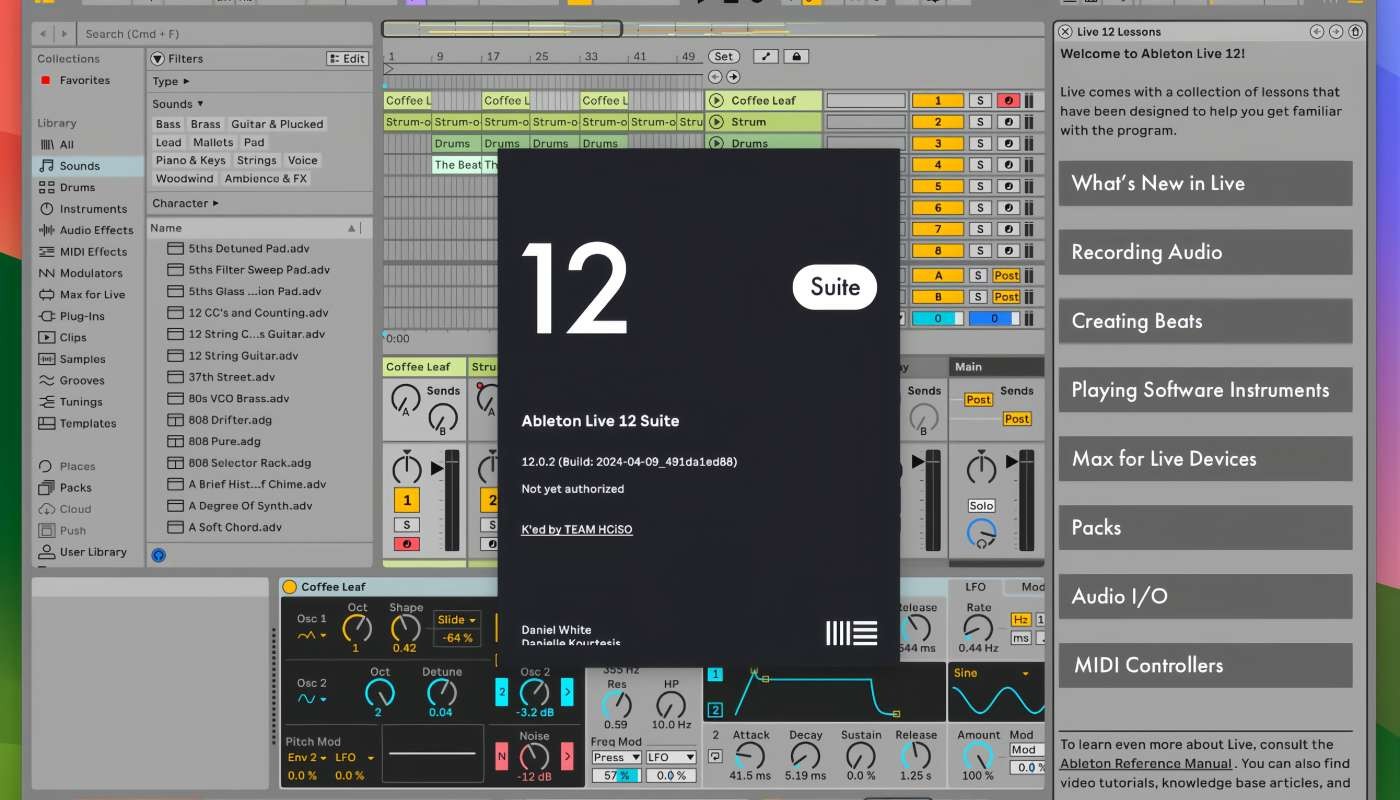Disarm the Coffee Leaf record button
The image size is (1400, 800).
coord(1009,100)
